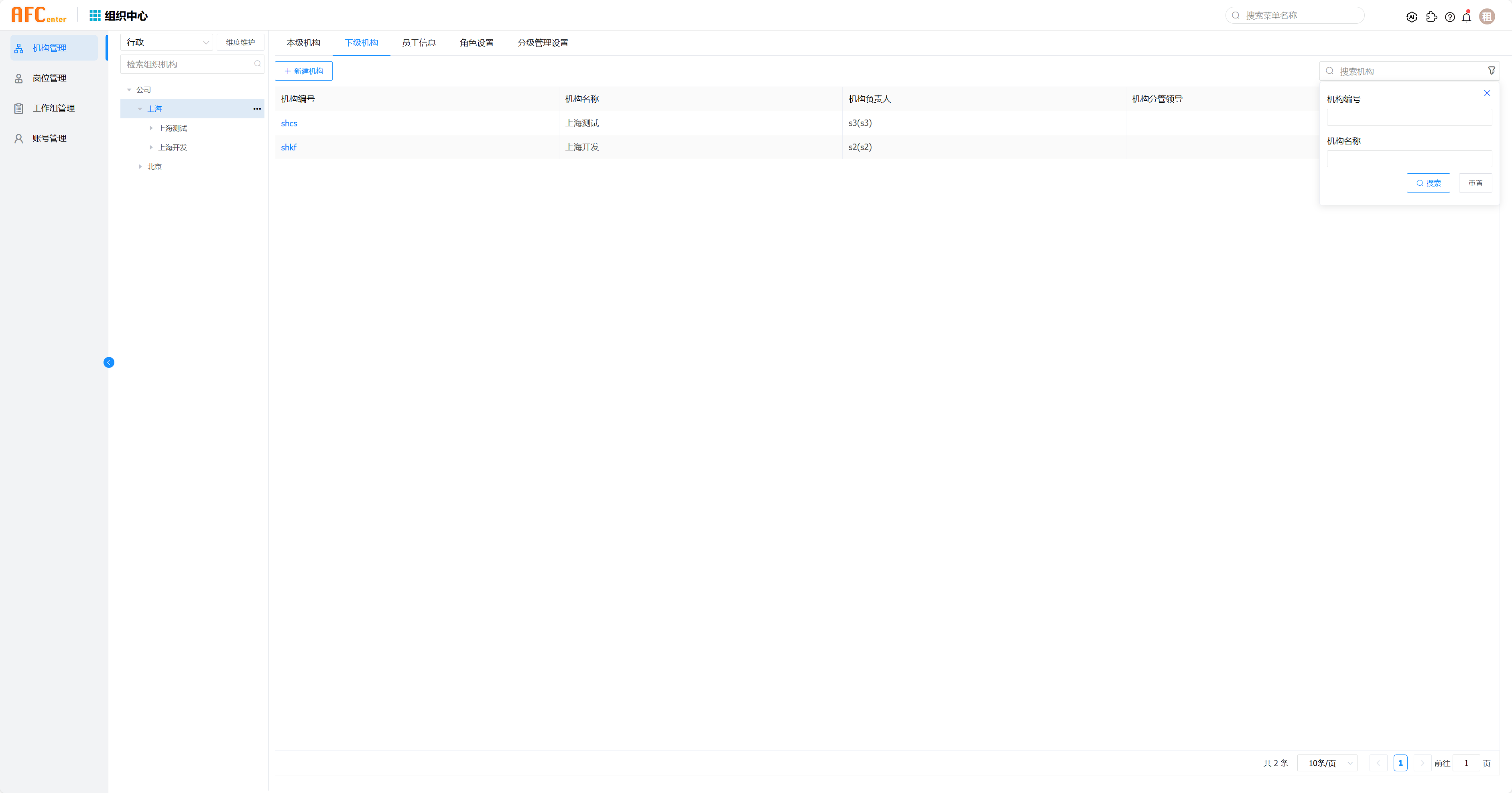This screenshot has height=793, width=1512.
Task: Open the 行政 dimension dropdown
Action: tap(167, 42)
